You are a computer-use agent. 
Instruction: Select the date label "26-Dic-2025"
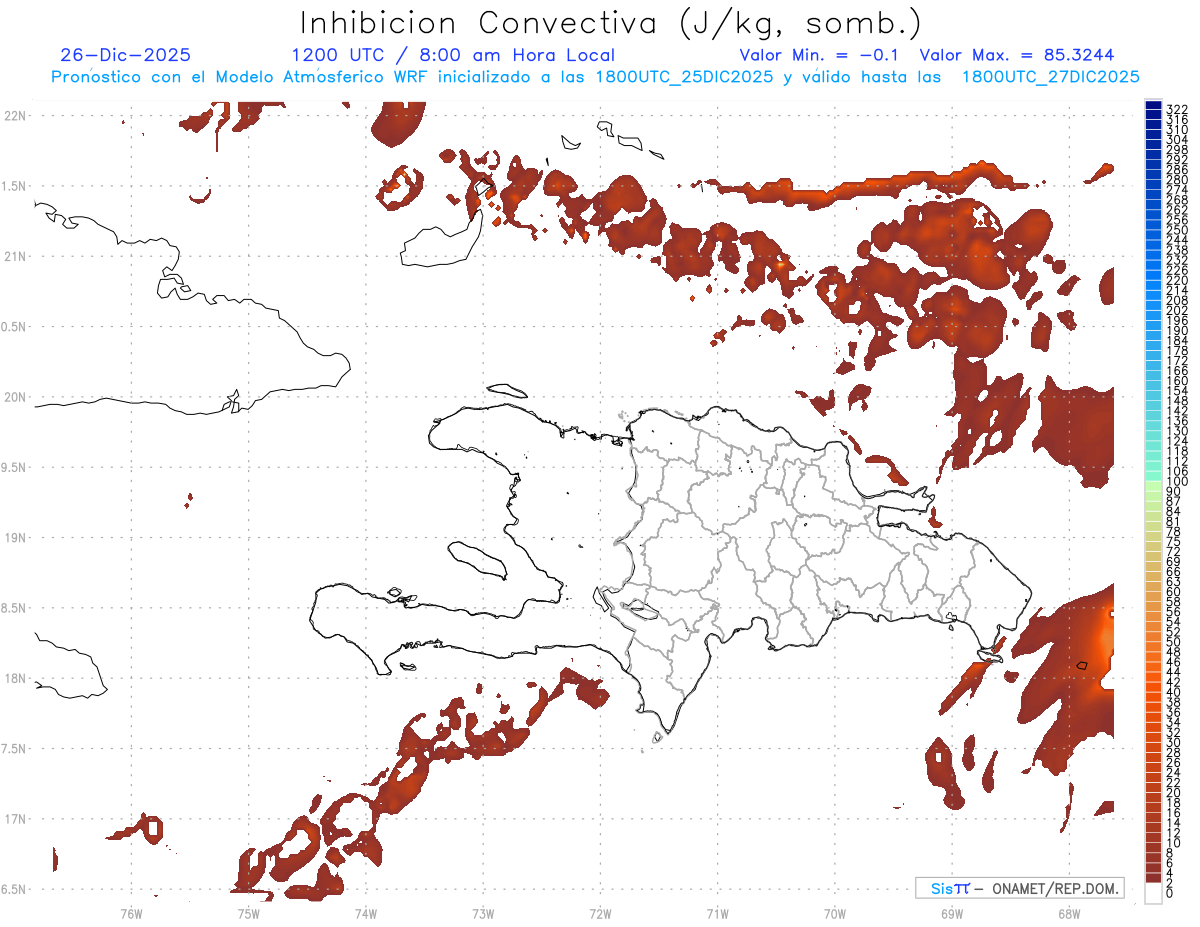coord(125,55)
